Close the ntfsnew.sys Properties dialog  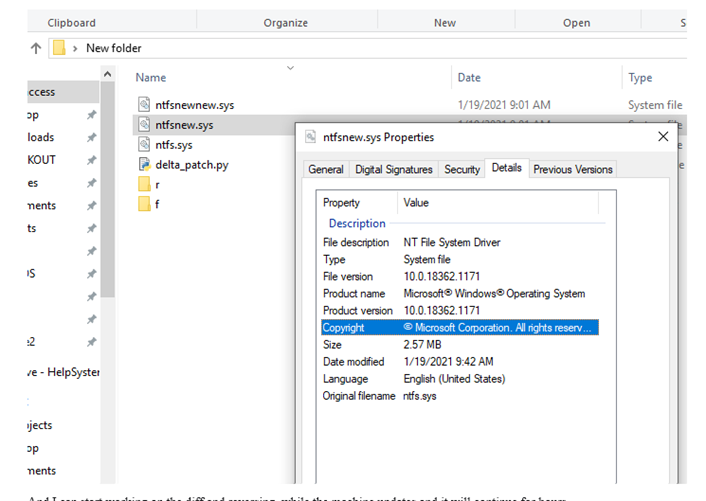[x=663, y=136]
